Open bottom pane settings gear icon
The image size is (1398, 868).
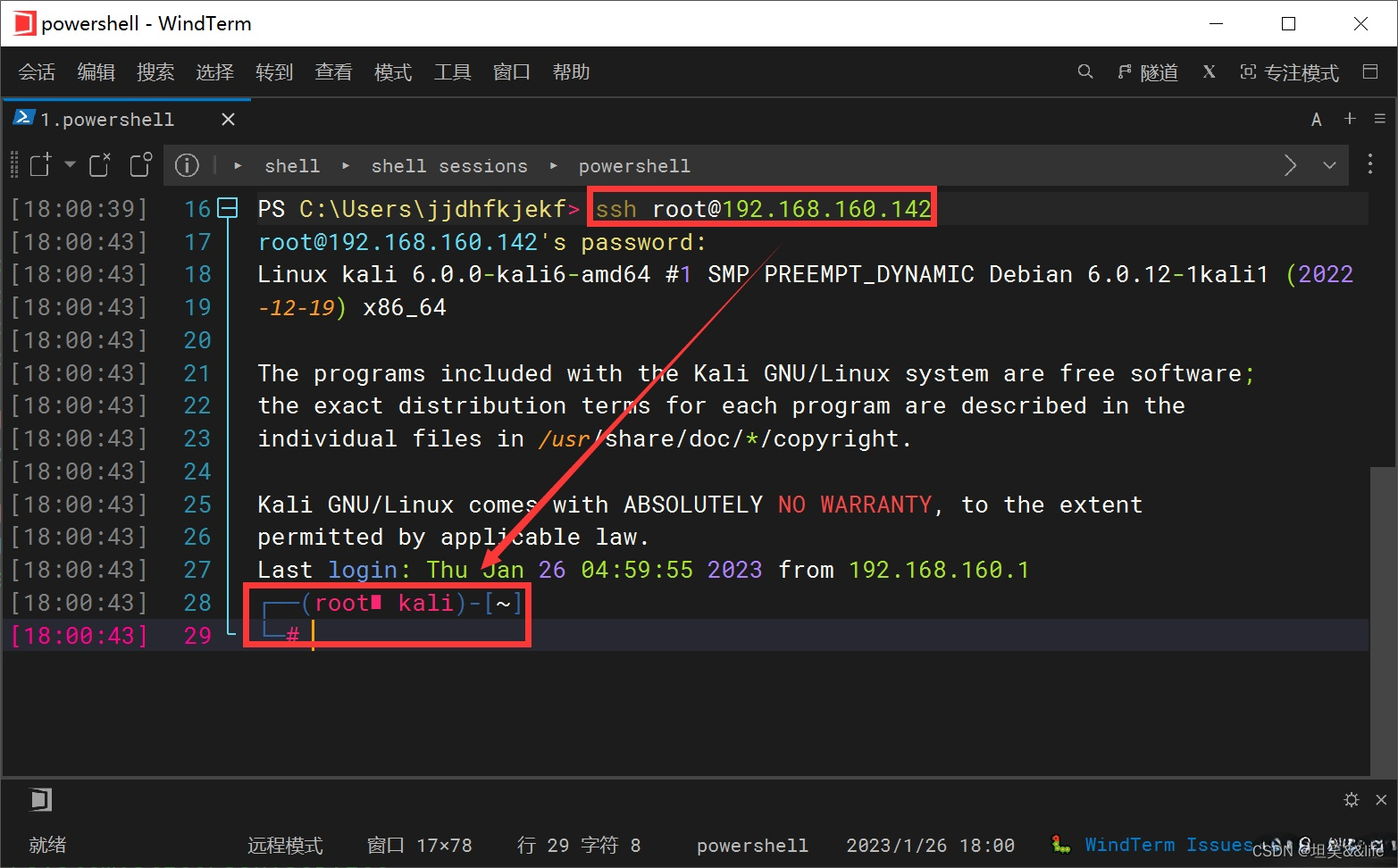1352,799
